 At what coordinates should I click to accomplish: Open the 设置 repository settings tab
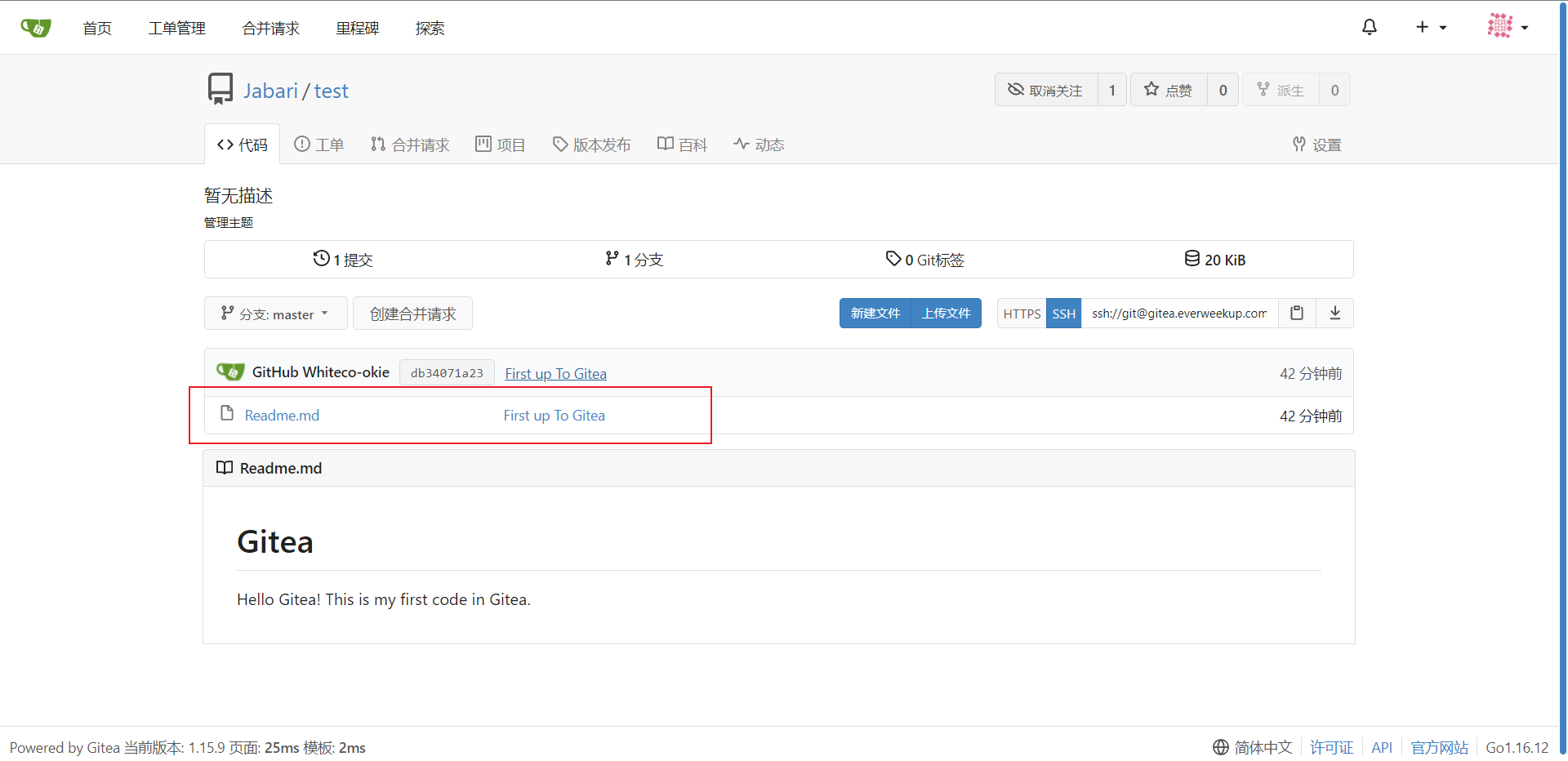coord(1317,145)
